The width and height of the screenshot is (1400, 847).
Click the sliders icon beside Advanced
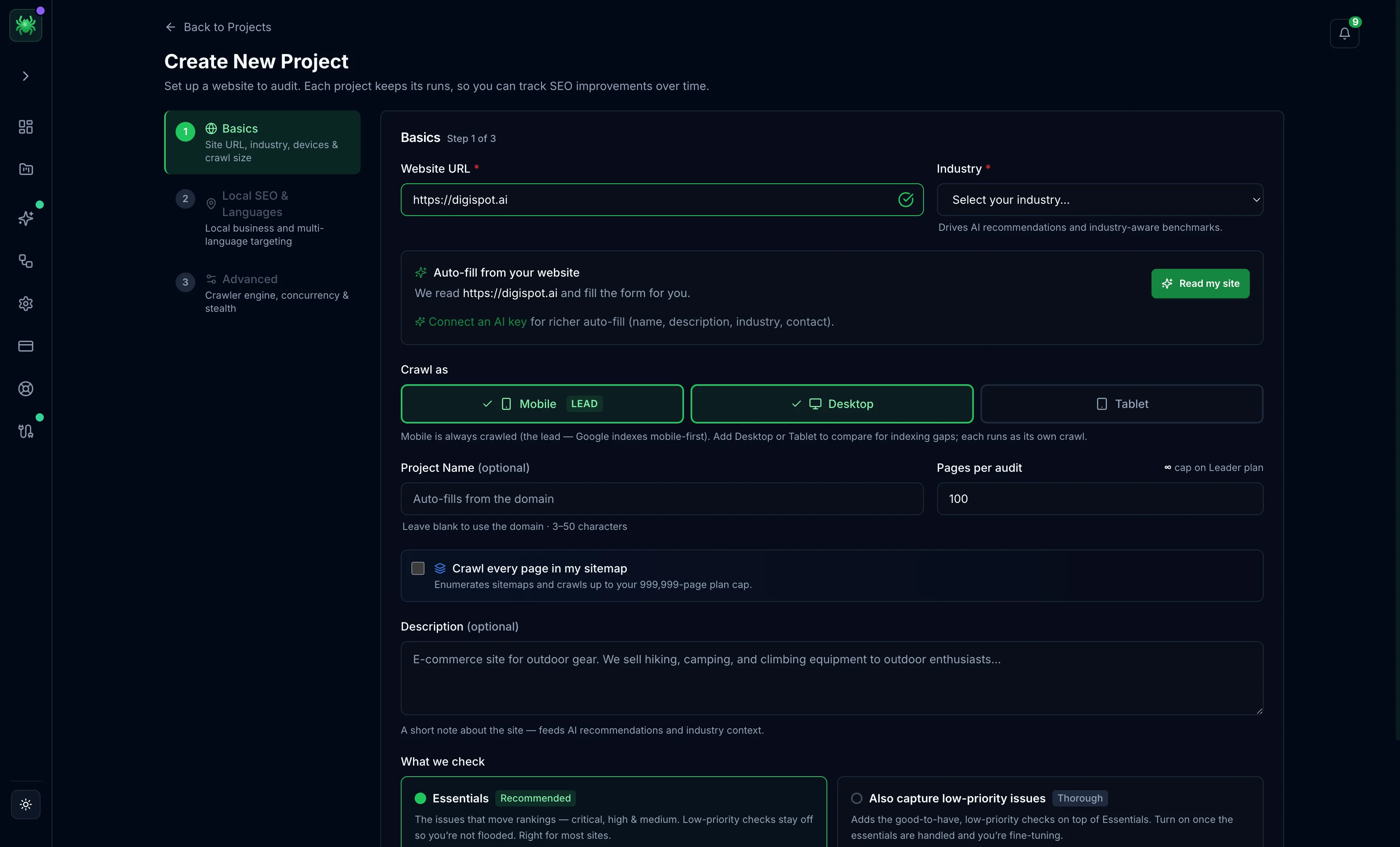(x=211, y=279)
